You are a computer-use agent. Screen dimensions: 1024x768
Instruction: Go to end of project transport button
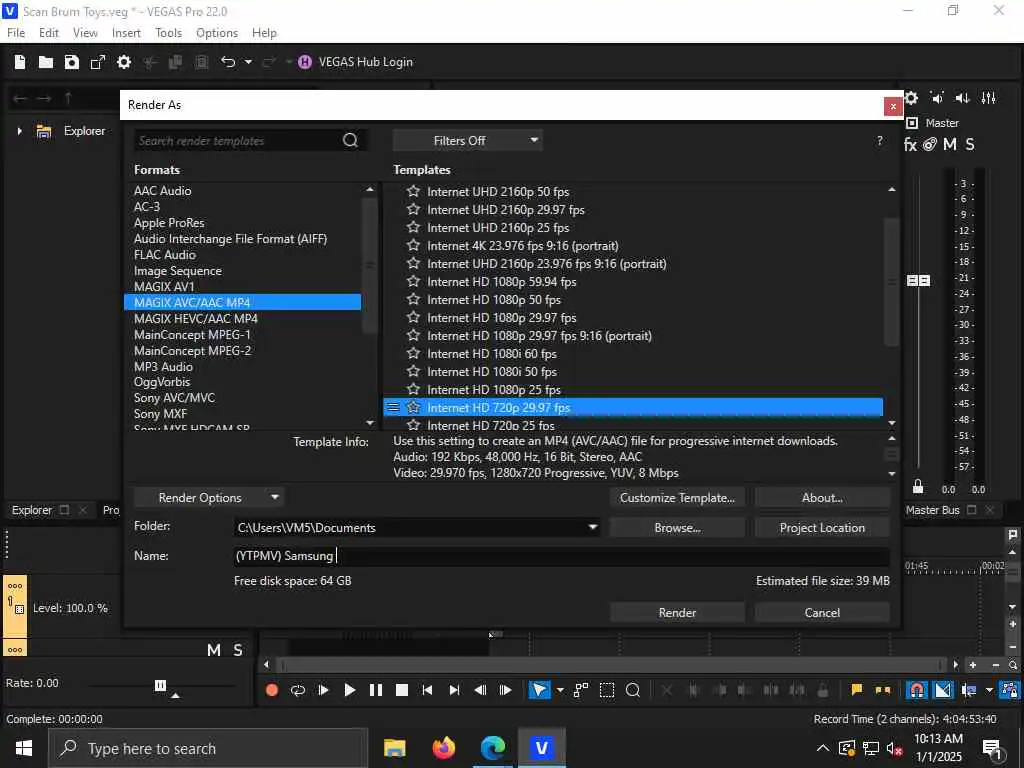(x=454, y=690)
